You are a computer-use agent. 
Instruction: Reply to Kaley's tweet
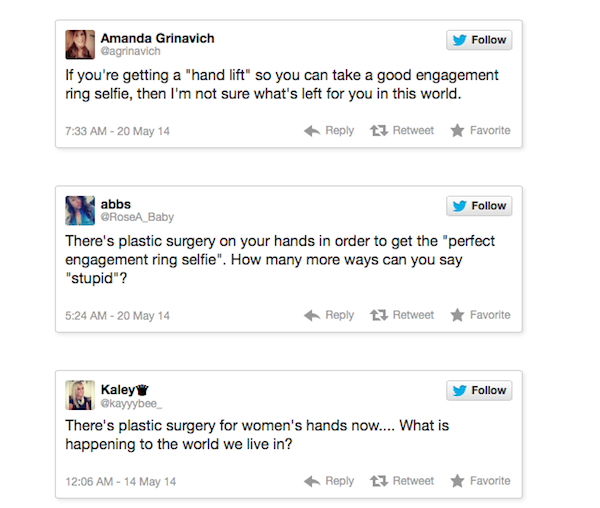pyautogui.click(x=329, y=481)
